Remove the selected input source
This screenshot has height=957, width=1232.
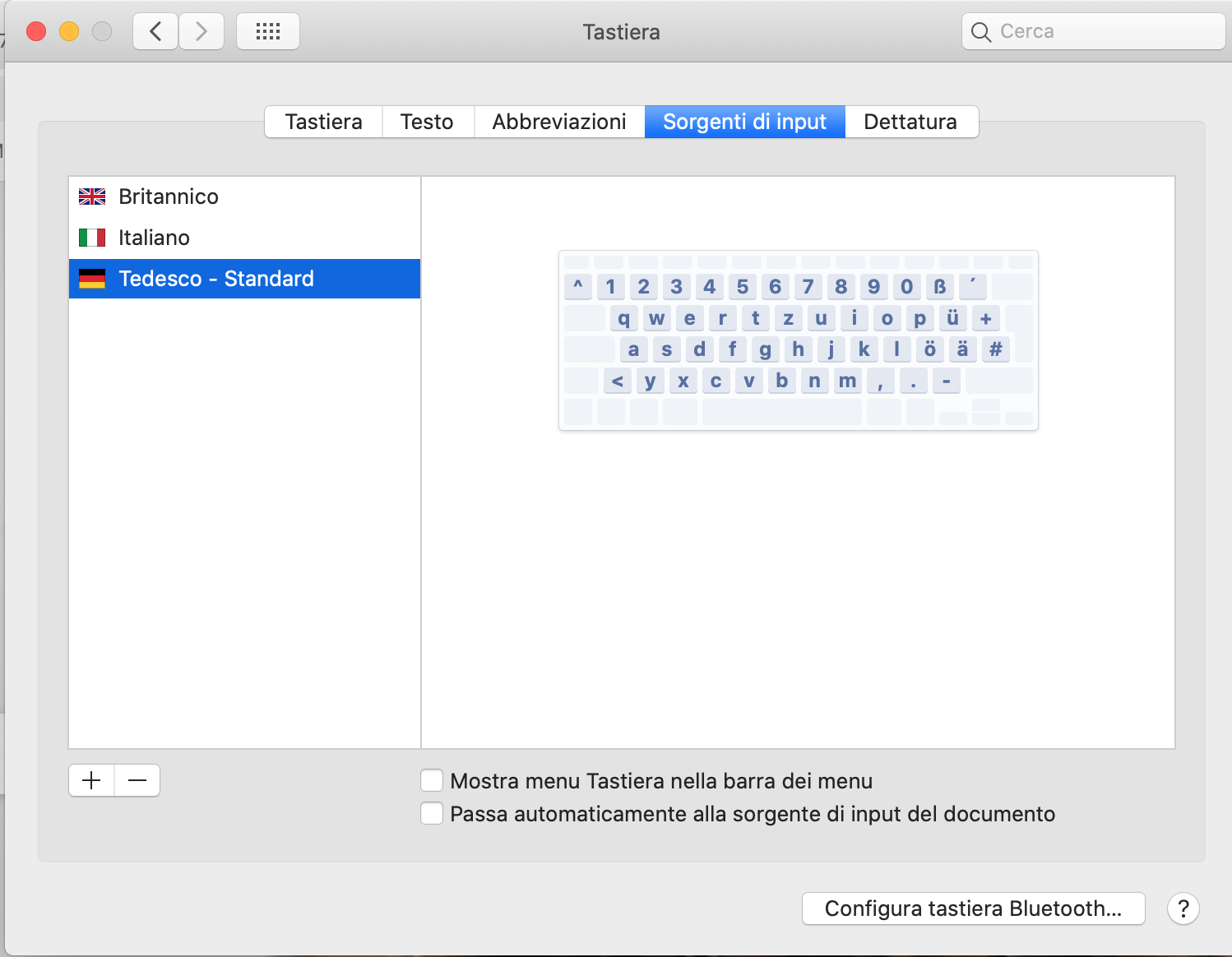click(x=137, y=780)
